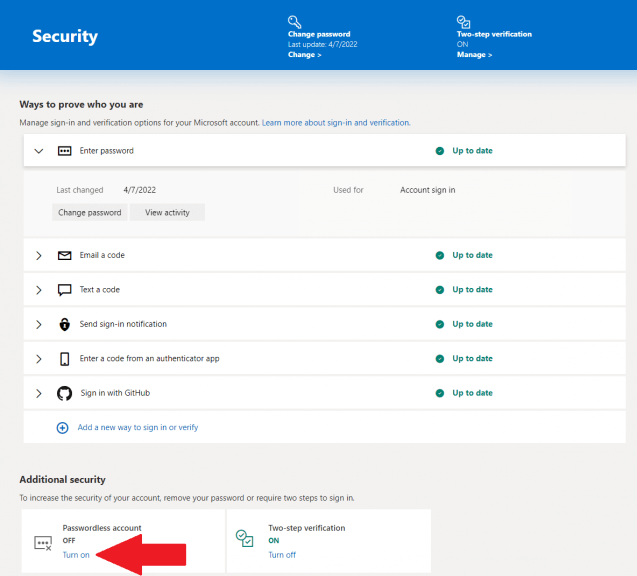This screenshot has height=576, width=637.
Task: Click Enter a code from an authenticator app label
Action: 150,359
